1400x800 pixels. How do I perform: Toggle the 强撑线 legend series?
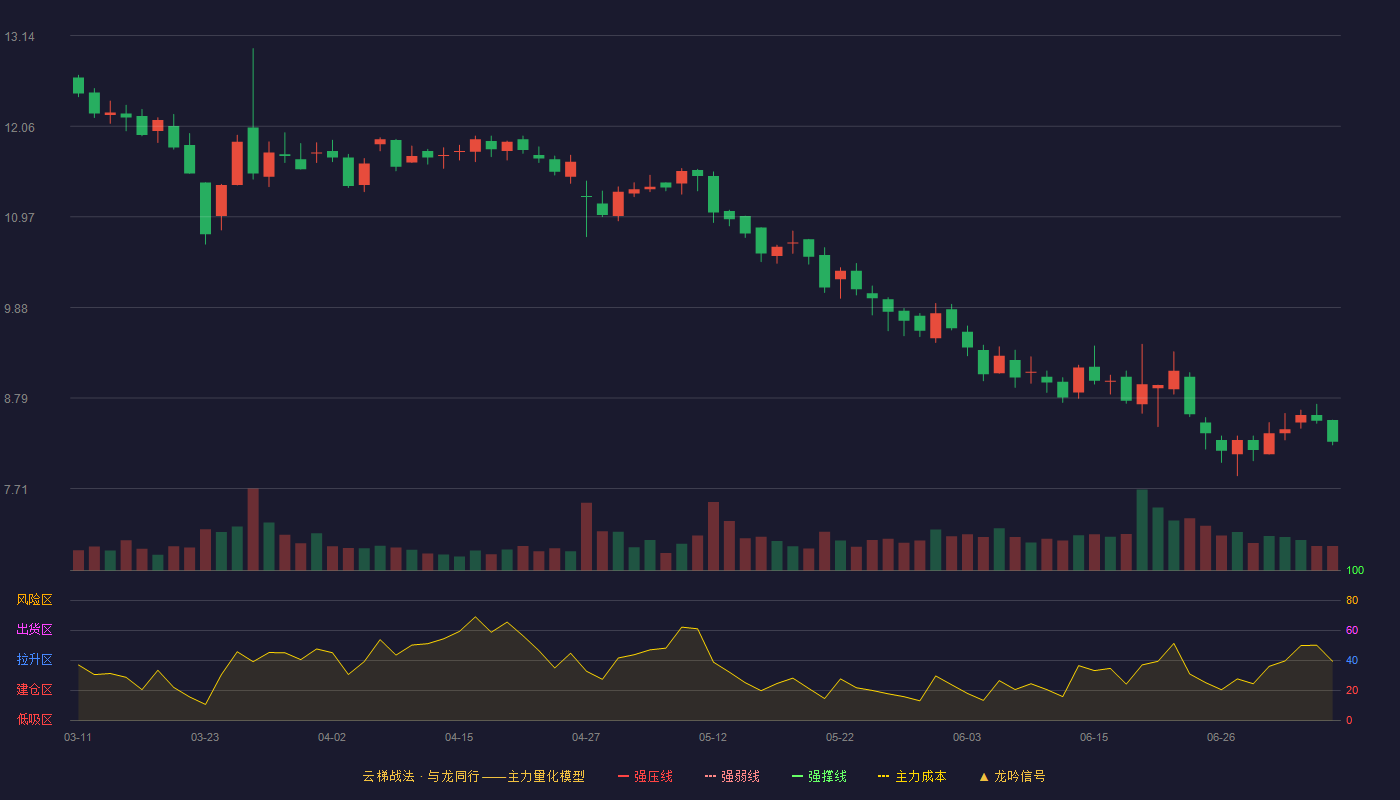pyautogui.click(x=819, y=776)
